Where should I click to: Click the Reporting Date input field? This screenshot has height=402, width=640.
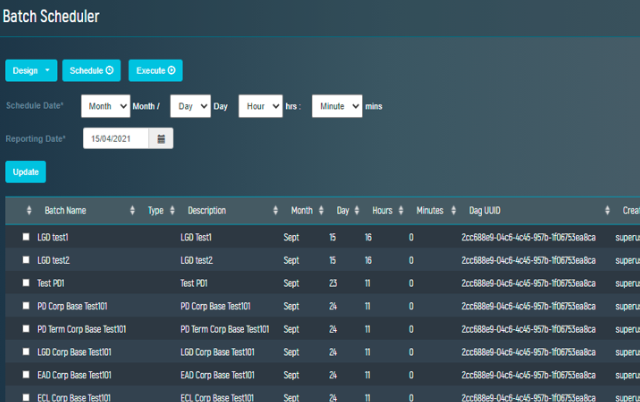[116, 139]
